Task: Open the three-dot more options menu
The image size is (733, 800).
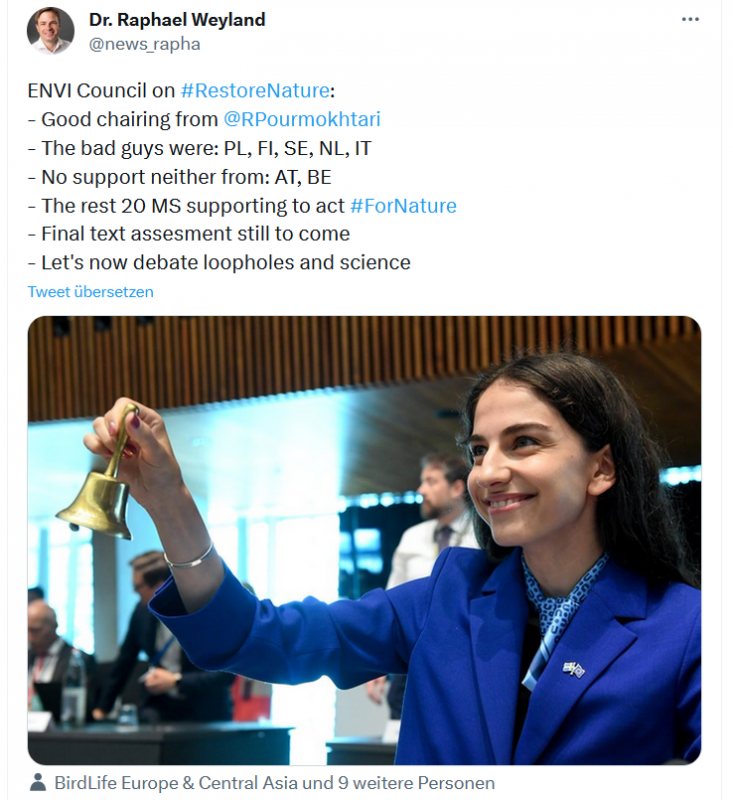Action: point(690,20)
